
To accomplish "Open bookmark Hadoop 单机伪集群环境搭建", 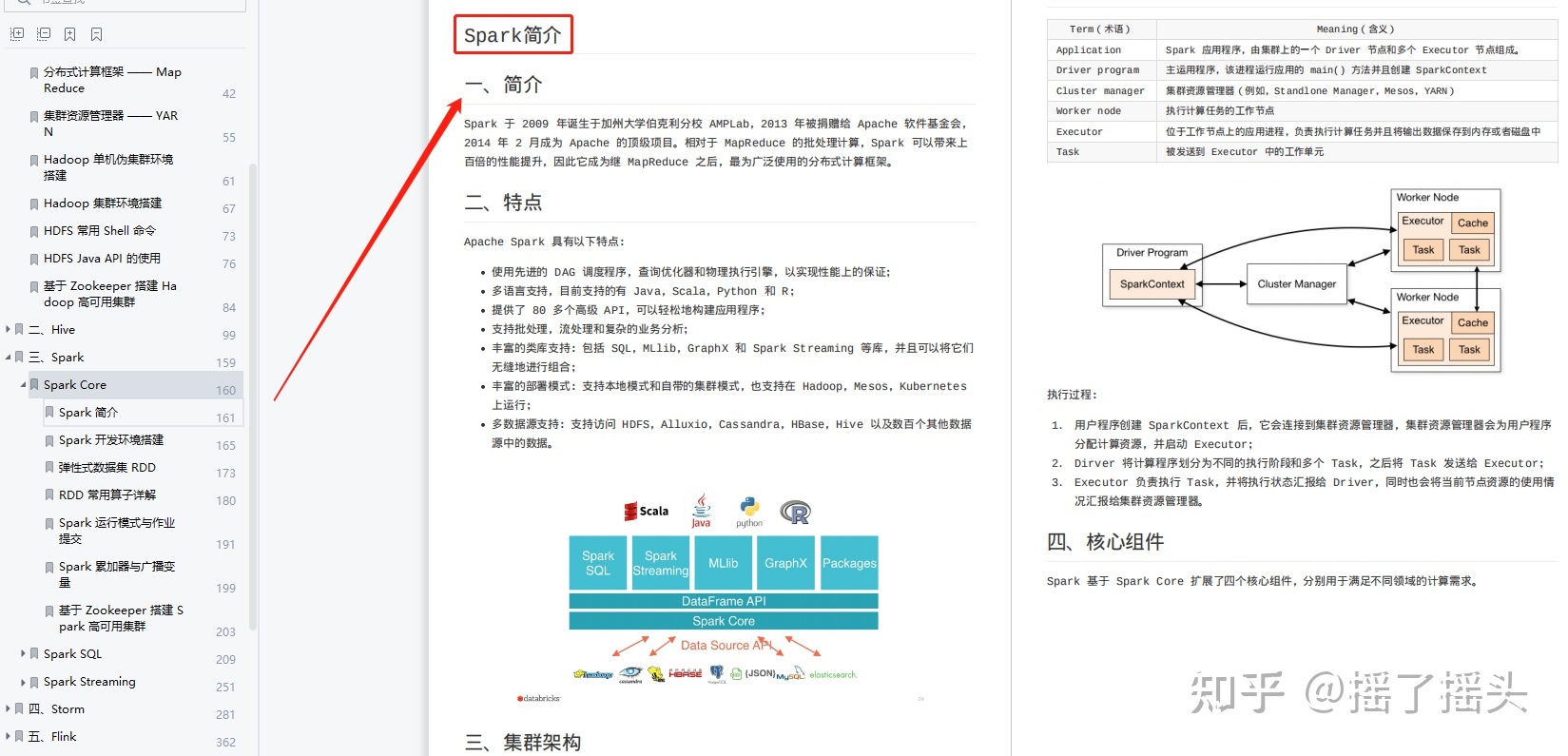I will point(108,167).
